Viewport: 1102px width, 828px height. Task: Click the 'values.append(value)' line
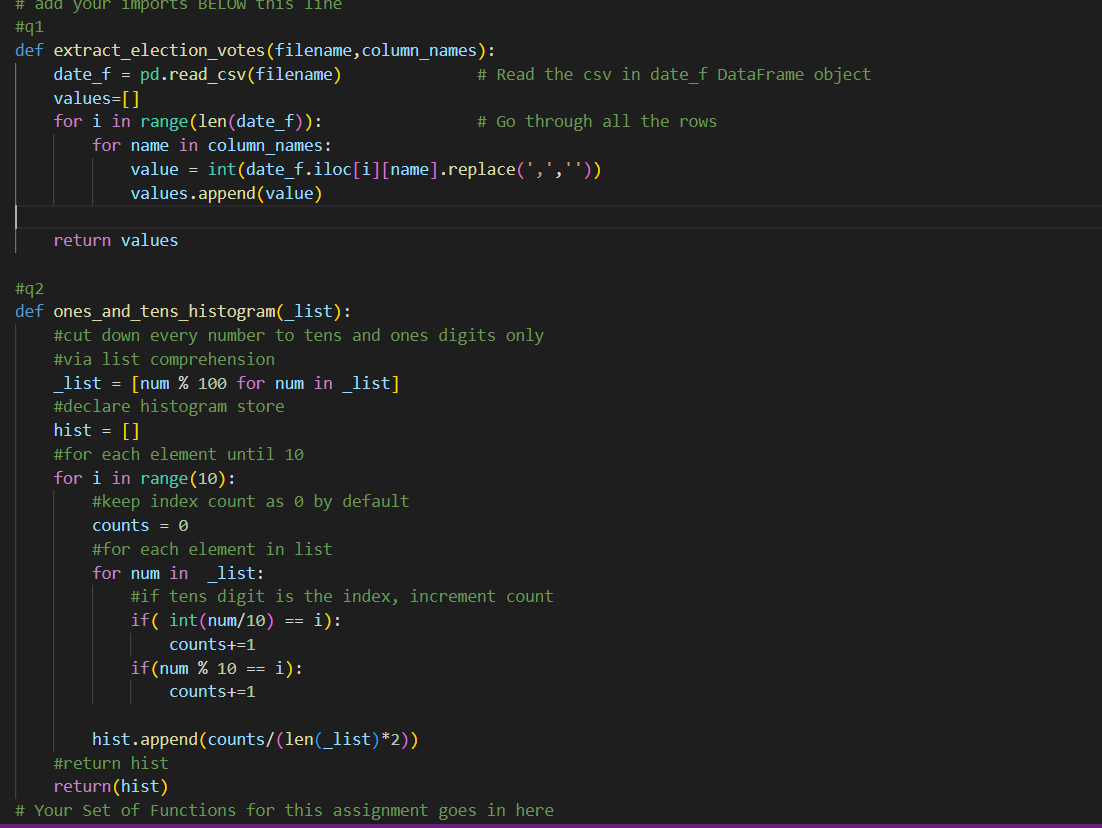226,193
